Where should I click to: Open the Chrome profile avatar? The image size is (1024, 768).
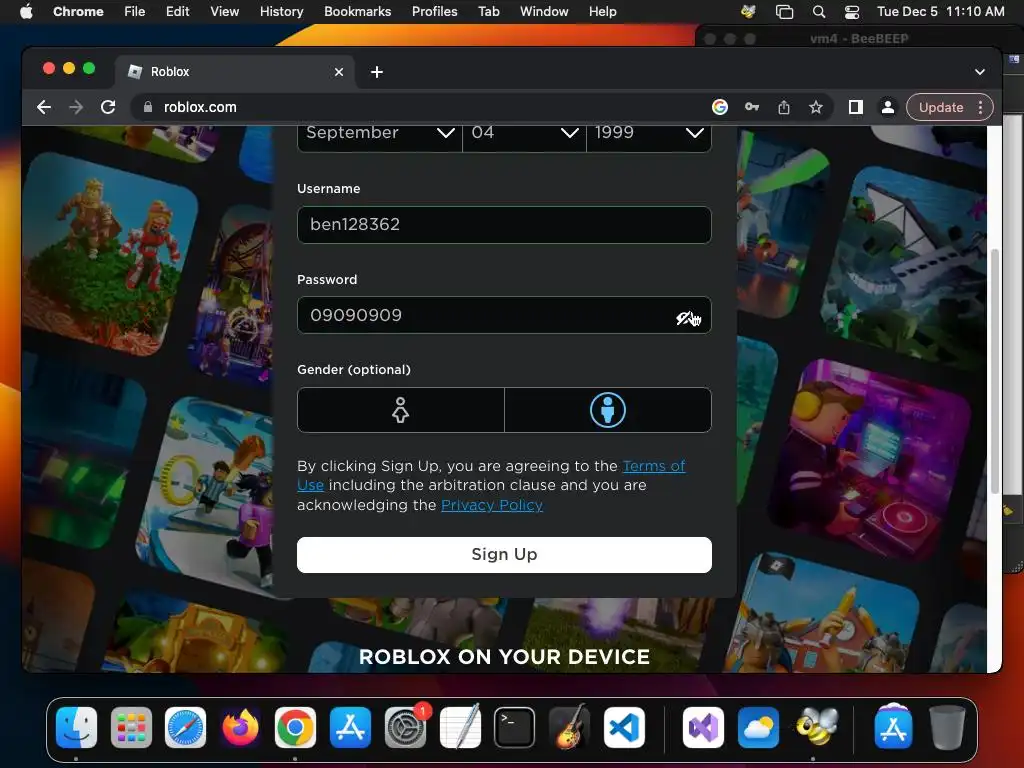point(888,107)
